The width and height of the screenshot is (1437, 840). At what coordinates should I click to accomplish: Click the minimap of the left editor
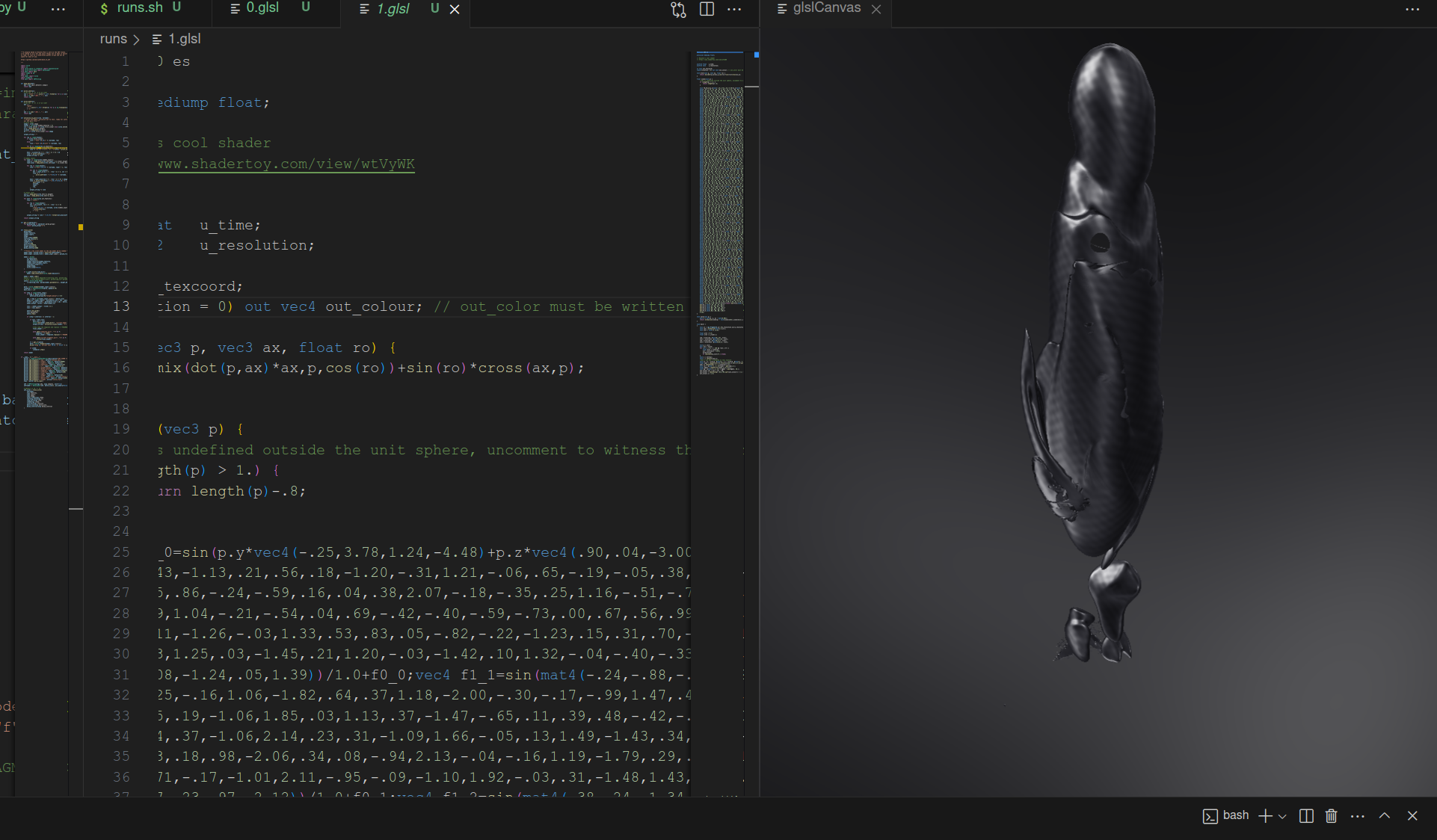coord(44,229)
